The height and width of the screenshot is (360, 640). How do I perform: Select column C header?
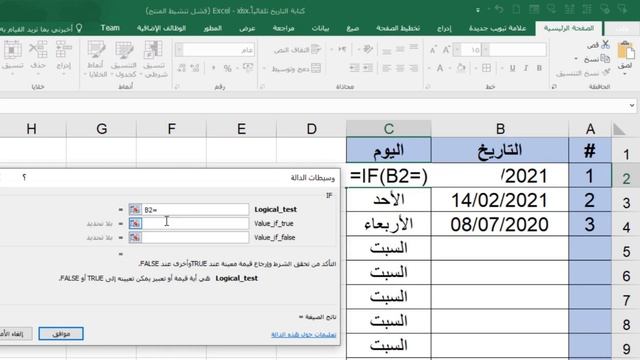[389, 129]
